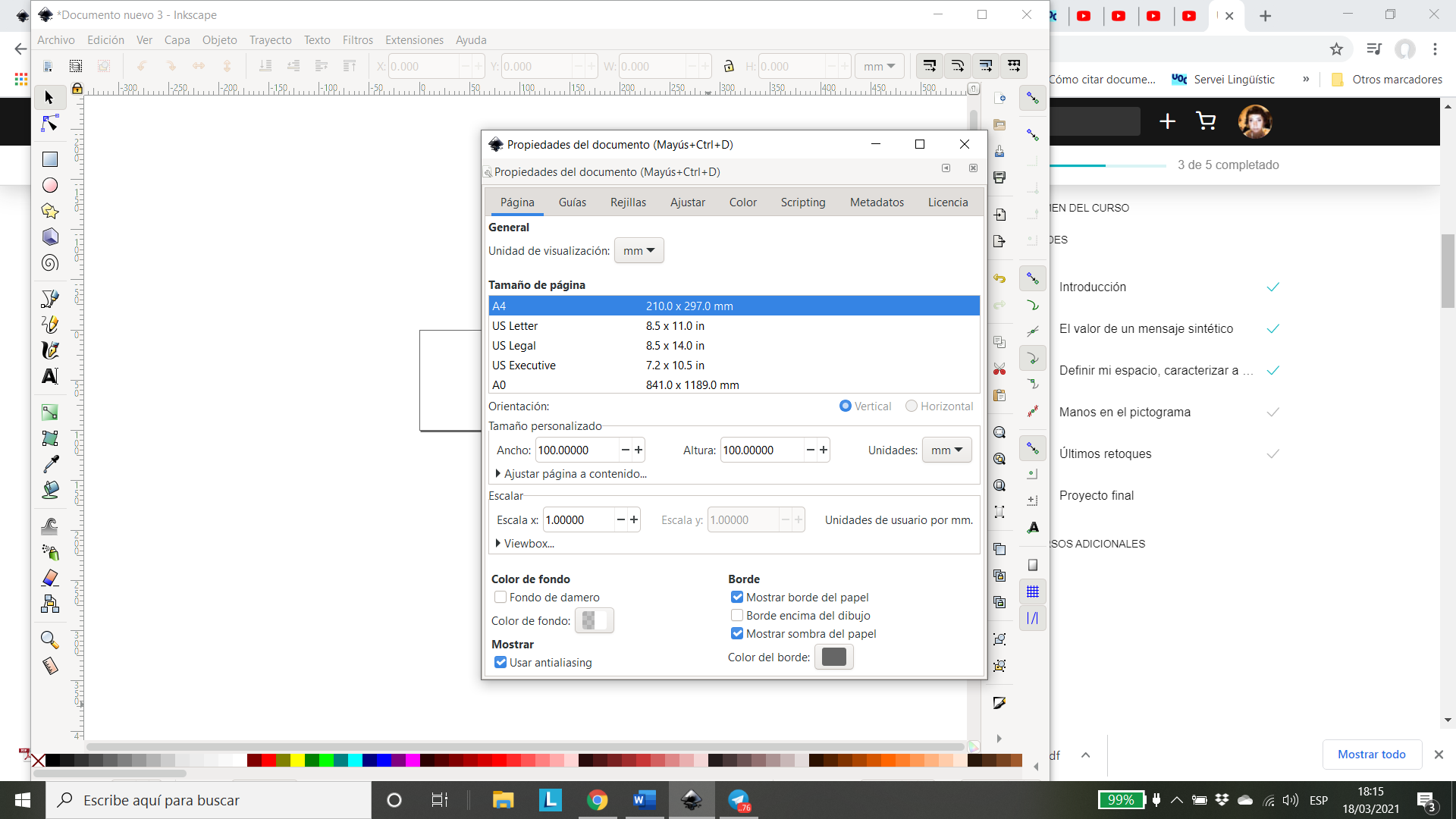1456x819 pixels.
Task: Click Ajustar página a contenido button
Action: tap(569, 473)
